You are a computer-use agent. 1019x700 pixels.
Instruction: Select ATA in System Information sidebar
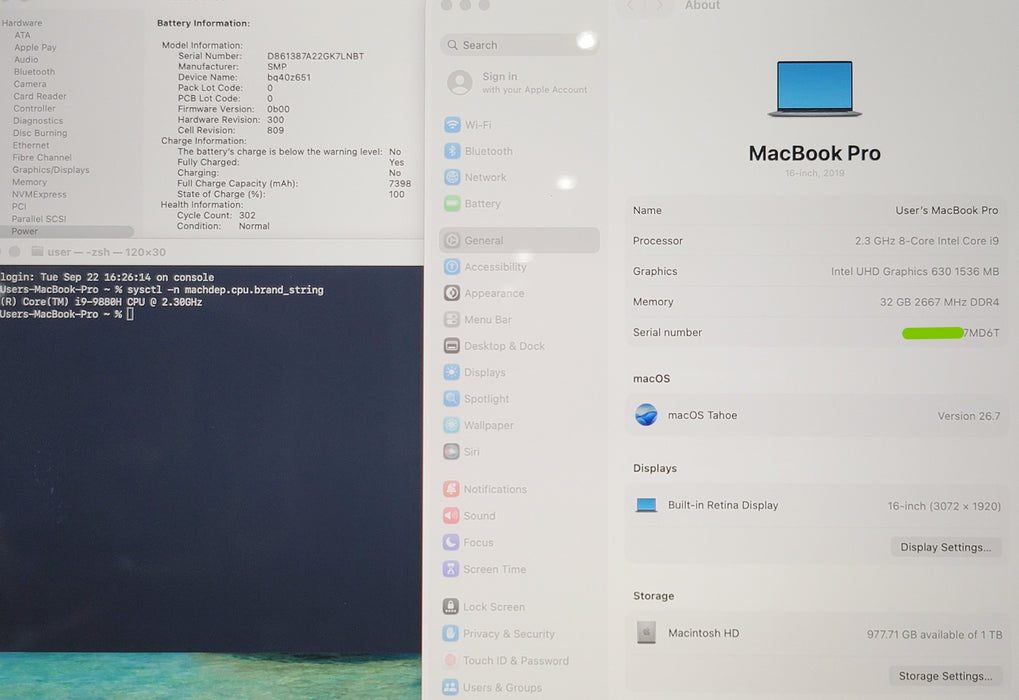point(22,35)
